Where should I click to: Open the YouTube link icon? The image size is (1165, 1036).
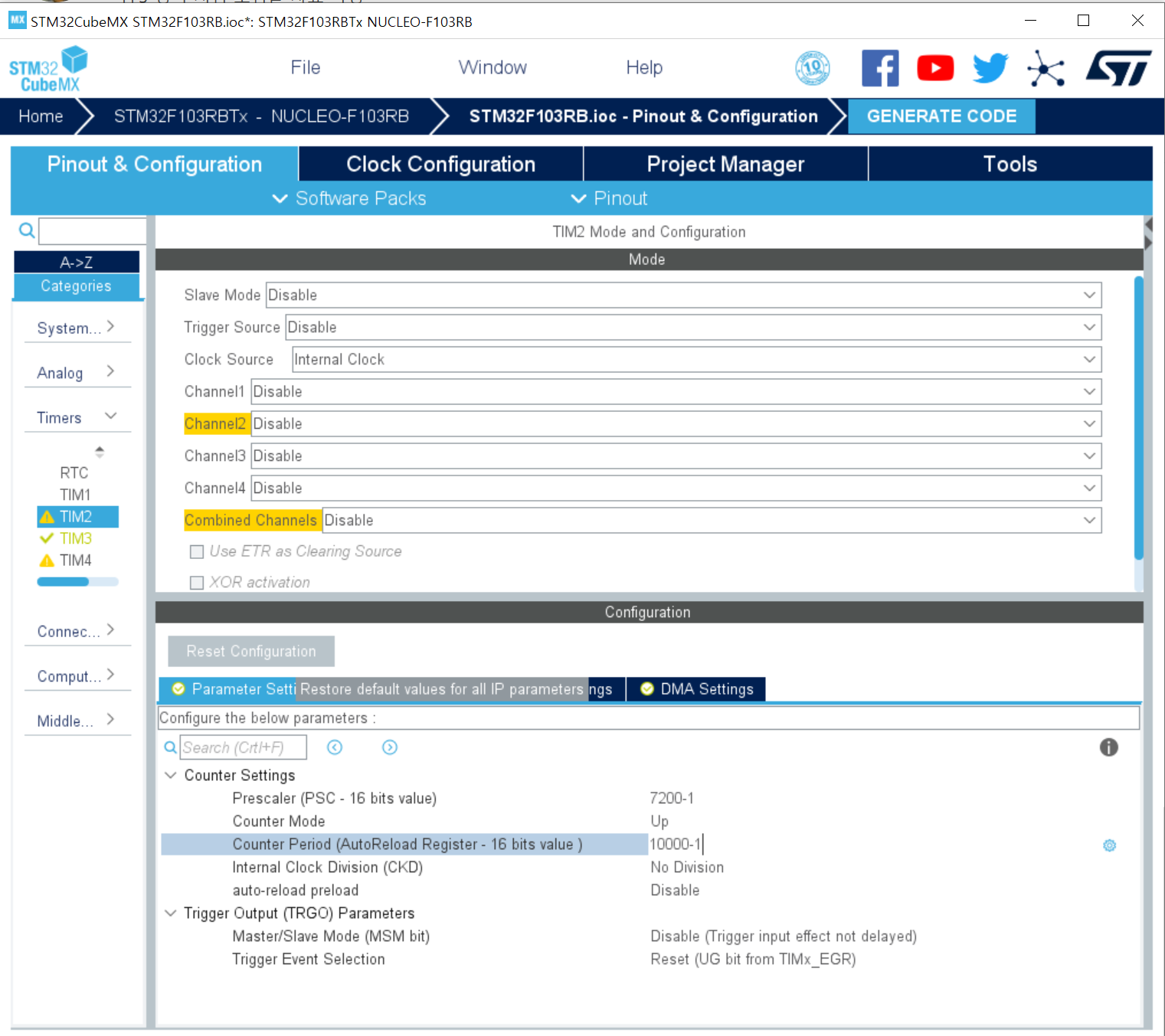pos(935,68)
